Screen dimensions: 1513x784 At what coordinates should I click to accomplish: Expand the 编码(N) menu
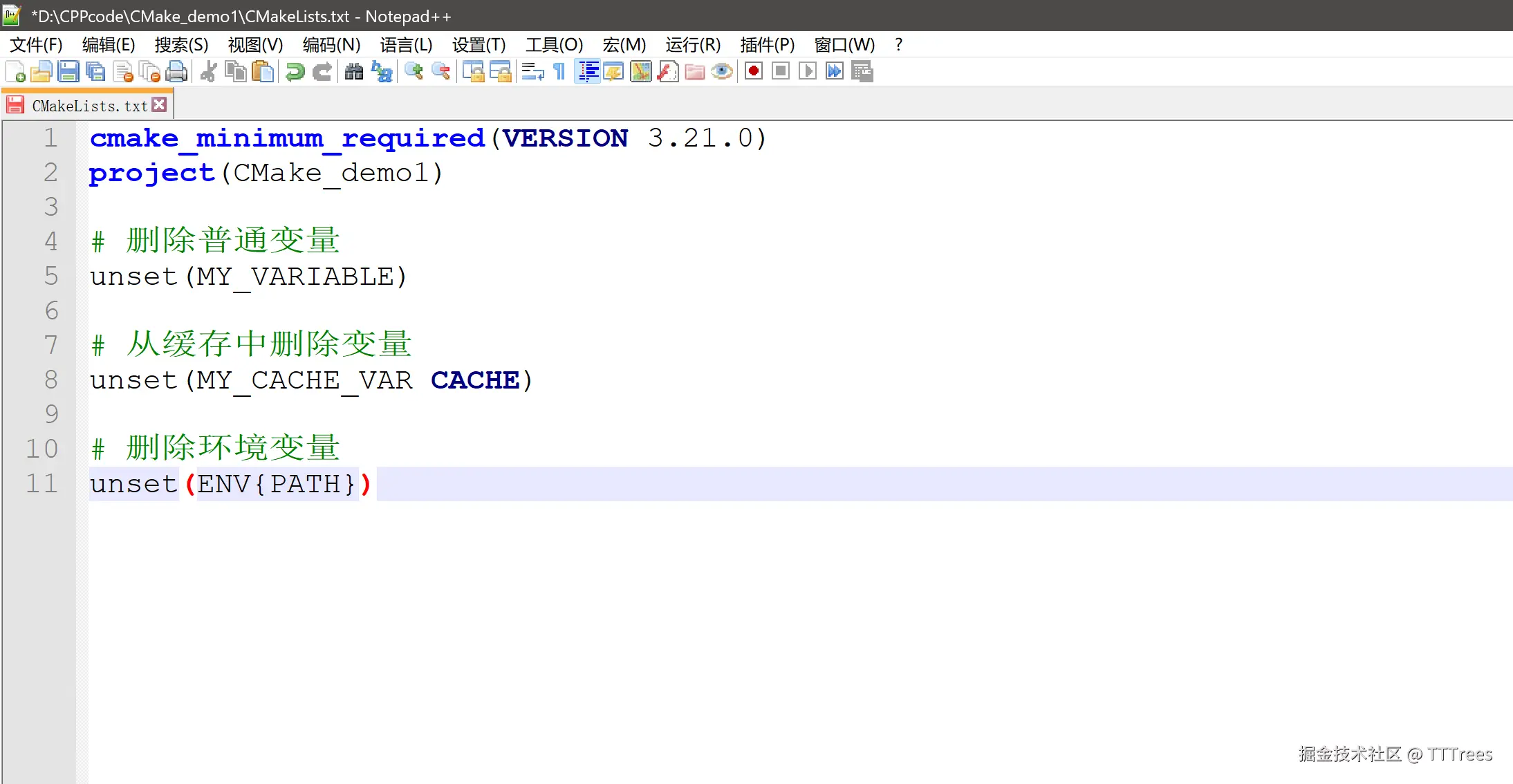coord(331,45)
